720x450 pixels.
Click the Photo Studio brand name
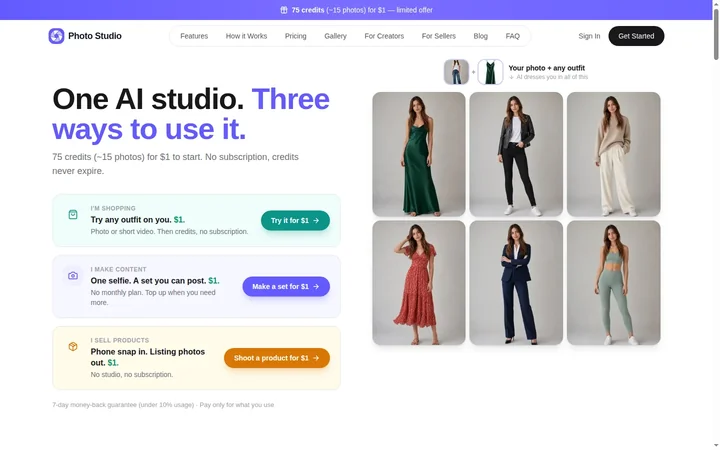pos(95,36)
